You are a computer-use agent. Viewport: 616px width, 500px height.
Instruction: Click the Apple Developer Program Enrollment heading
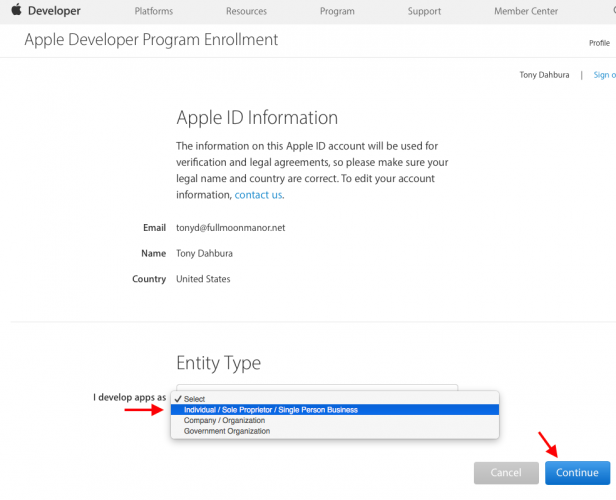click(x=151, y=40)
